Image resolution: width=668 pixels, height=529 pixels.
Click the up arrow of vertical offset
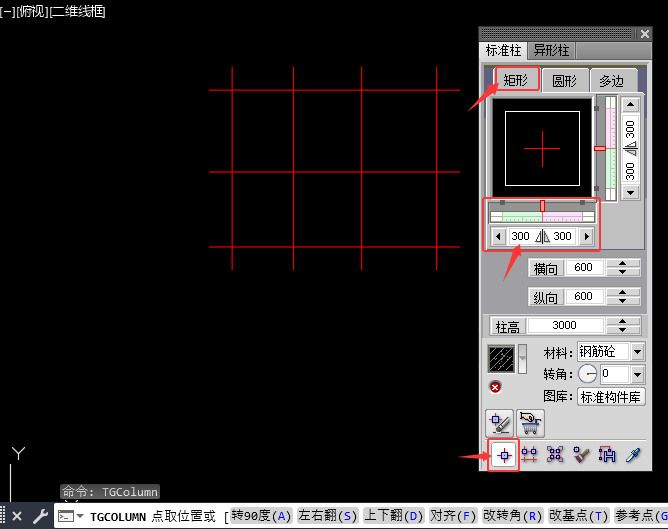pyautogui.click(x=631, y=105)
